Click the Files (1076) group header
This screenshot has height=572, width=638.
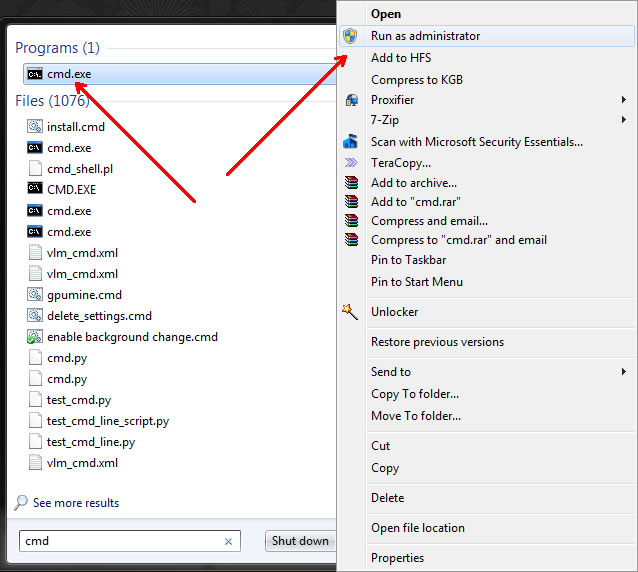(52, 101)
